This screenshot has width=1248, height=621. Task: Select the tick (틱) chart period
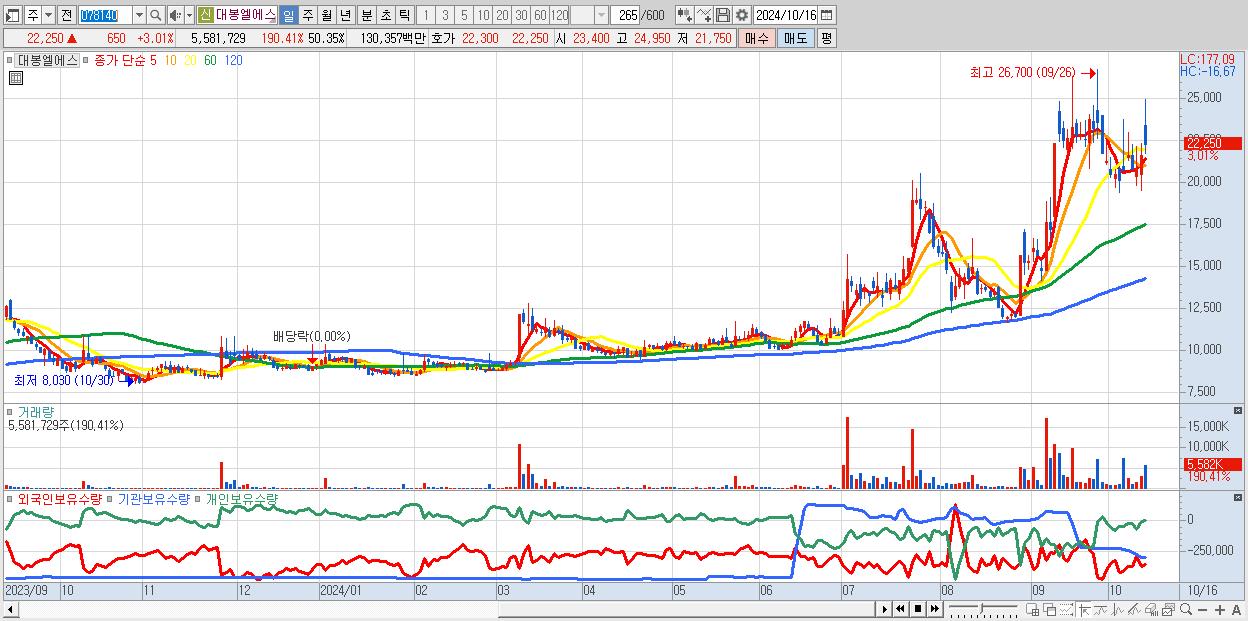pyautogui.click(x=404, y=15)
